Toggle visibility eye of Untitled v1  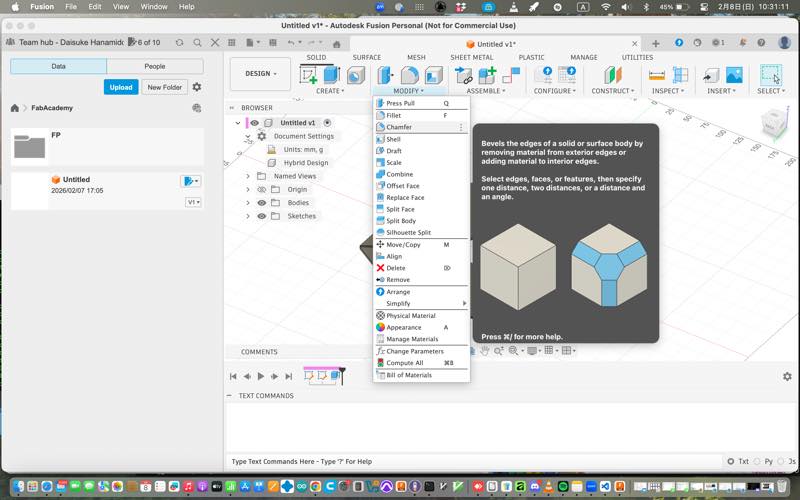coord(254,123)
